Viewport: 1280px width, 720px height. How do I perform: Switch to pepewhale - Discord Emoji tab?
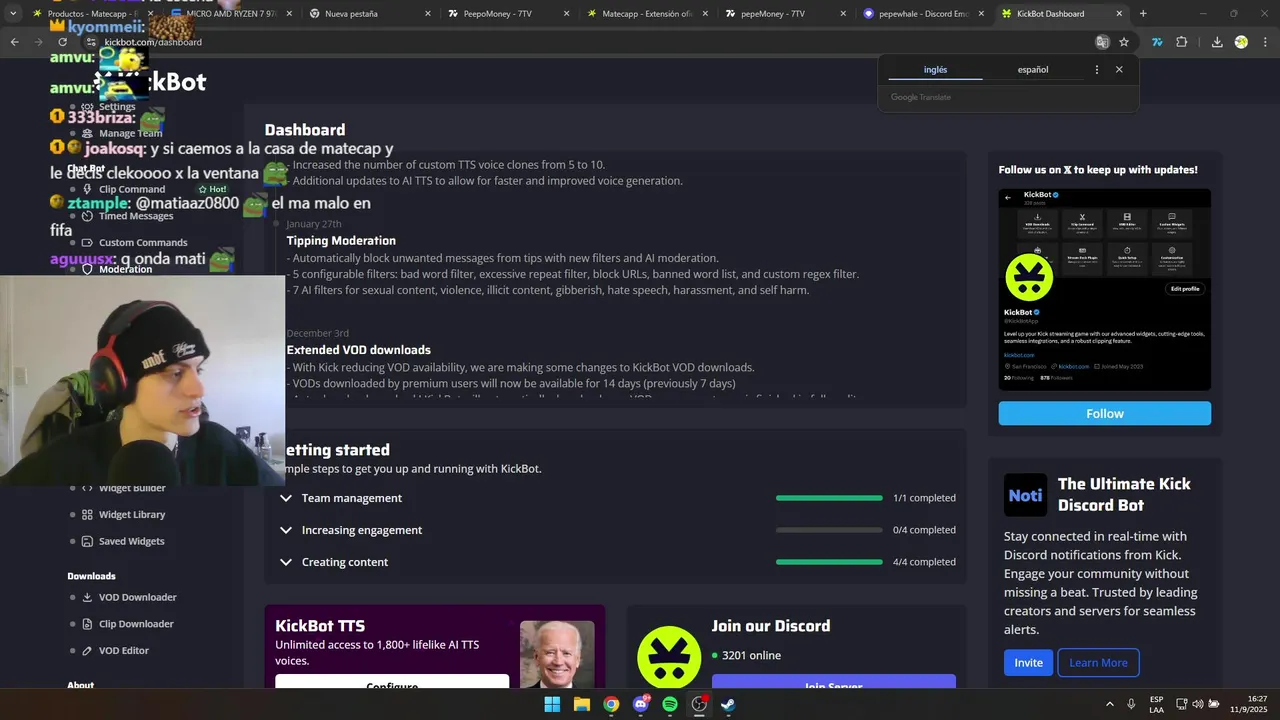pyautogui.click(x=924, y=14)
